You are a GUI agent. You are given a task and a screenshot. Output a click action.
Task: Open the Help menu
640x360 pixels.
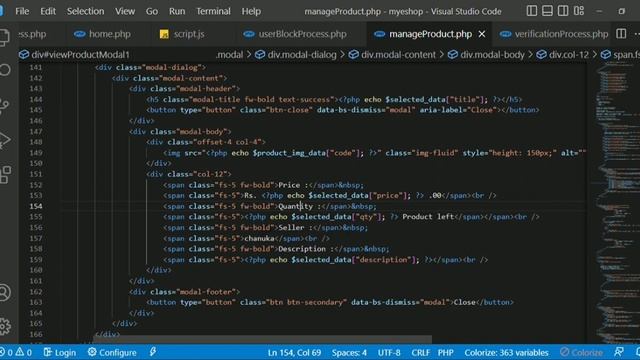point(251,11)
